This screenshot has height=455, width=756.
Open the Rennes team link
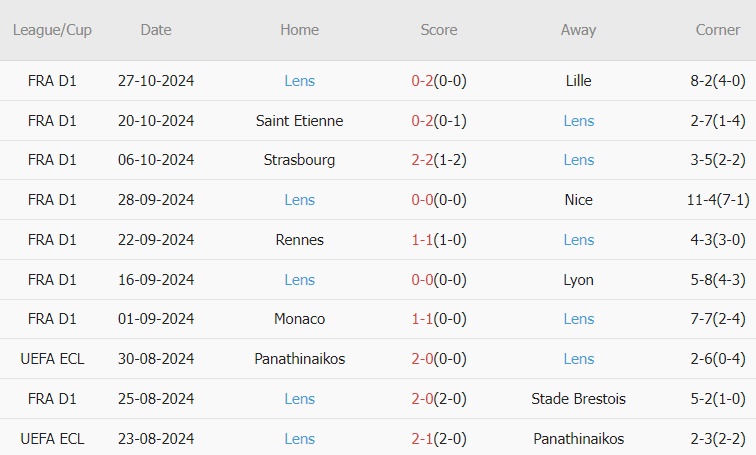299,240
